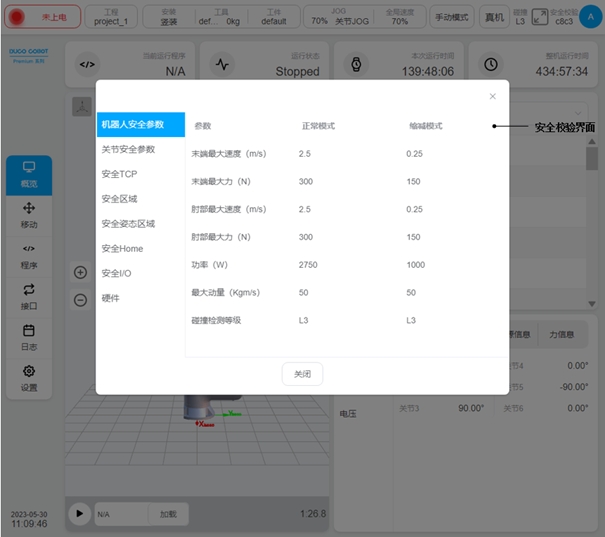Switch to the 安全区域 tab

point(120,199)
